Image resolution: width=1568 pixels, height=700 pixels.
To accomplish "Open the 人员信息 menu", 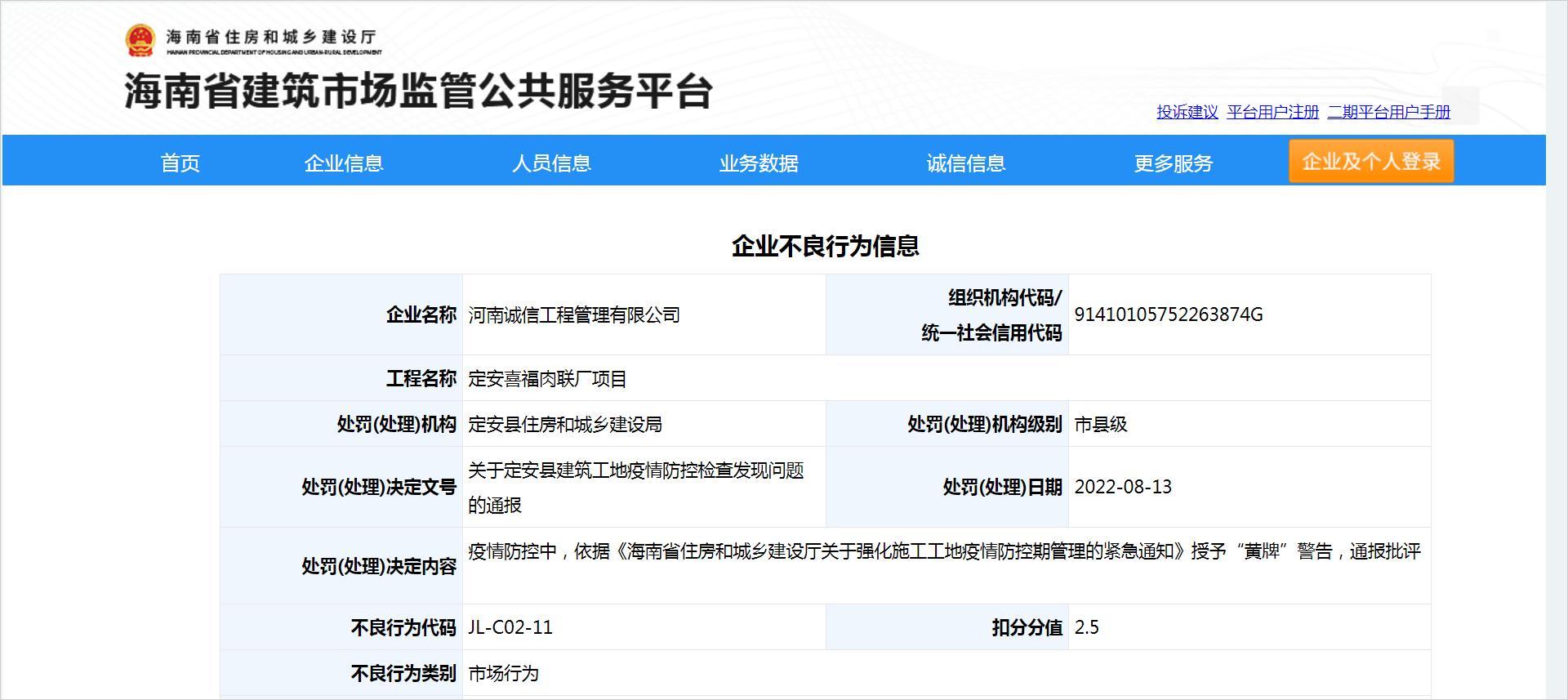I will pos(551,163).
